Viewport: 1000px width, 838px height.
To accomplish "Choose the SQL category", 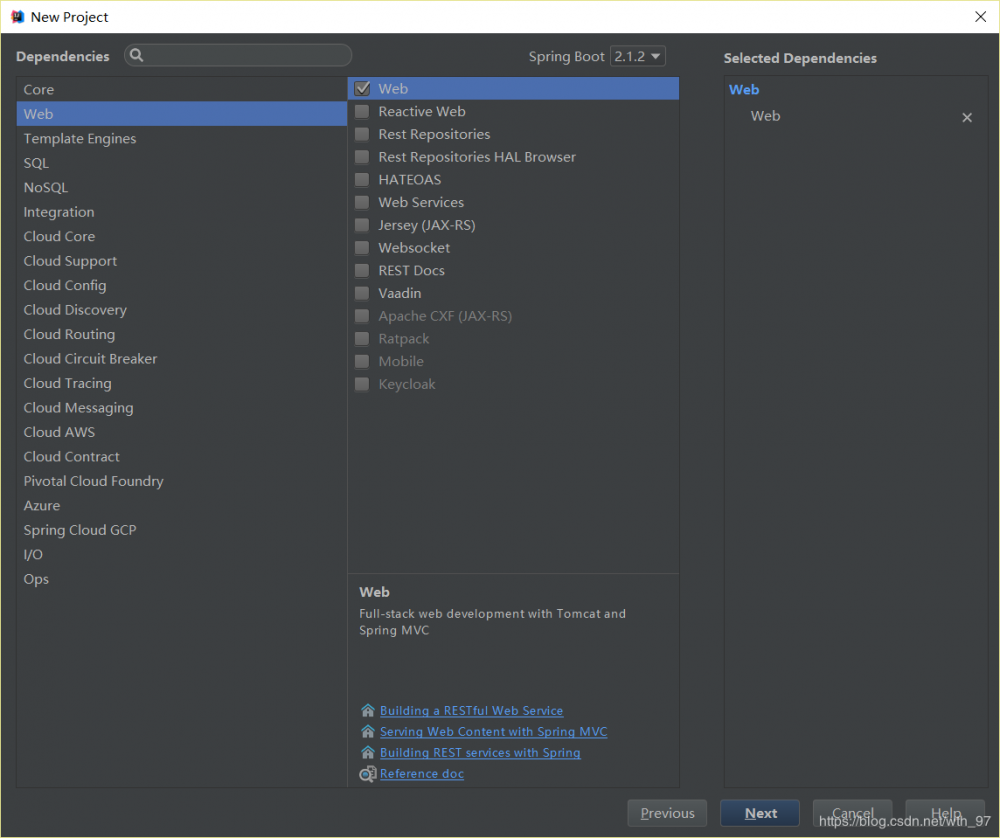I will [182, 163].
